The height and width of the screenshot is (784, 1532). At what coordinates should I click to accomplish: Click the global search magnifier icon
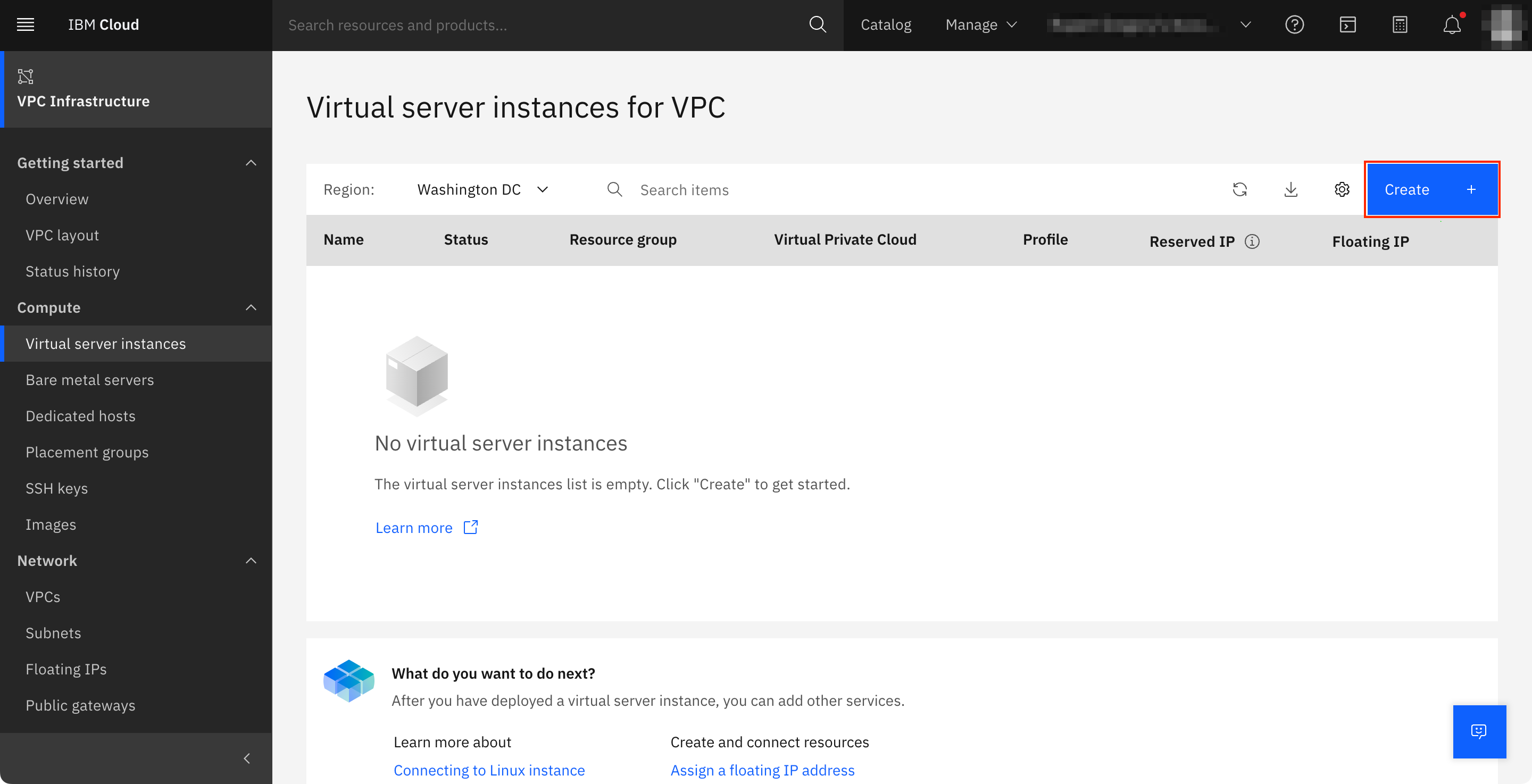[x=818, y=24]
